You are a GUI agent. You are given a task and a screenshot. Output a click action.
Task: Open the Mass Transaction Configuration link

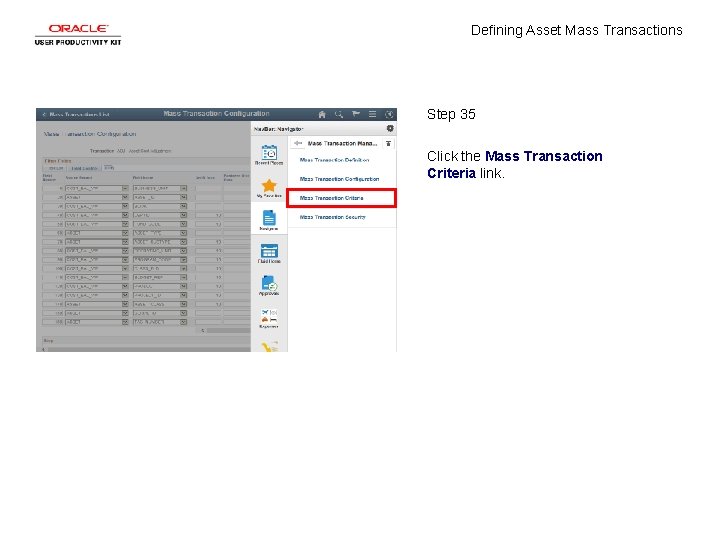click(x=339, y=179)
